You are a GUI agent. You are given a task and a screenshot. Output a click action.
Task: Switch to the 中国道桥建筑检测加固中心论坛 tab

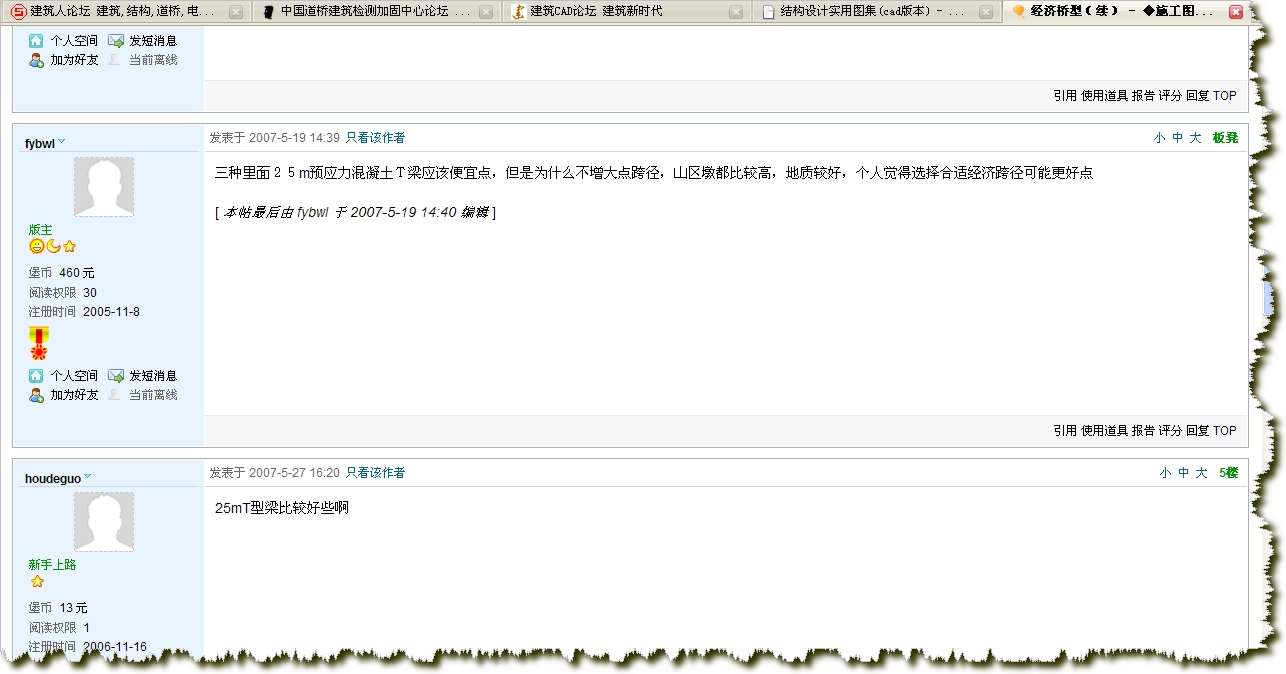tap(375, 12)
